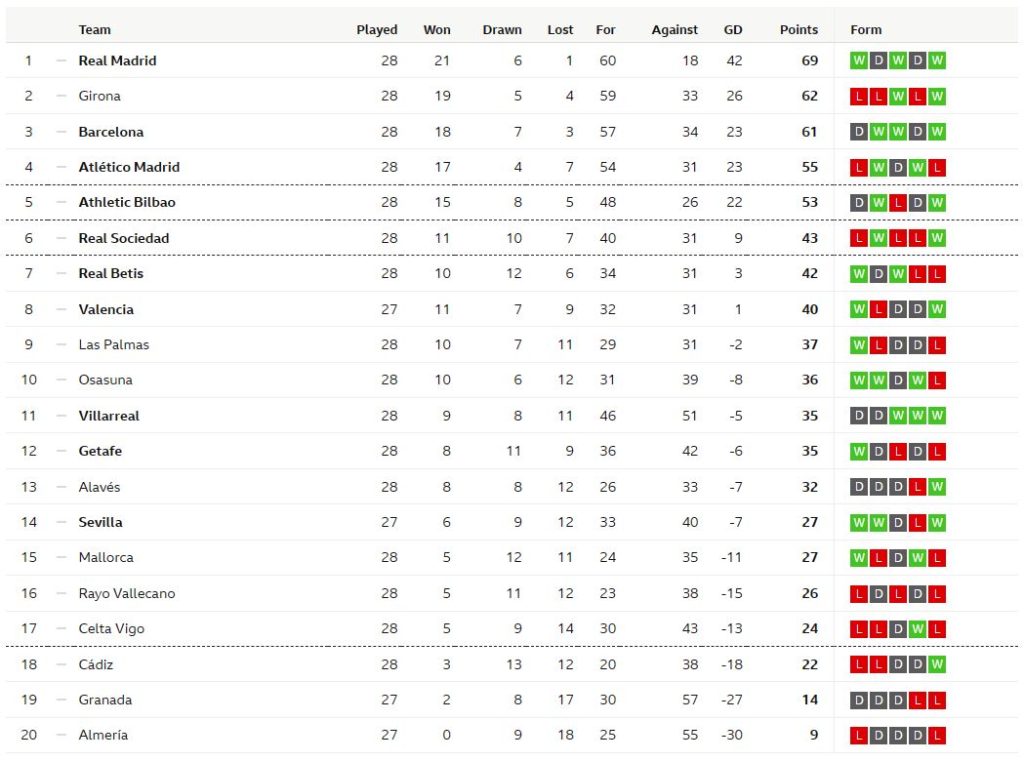Click the position movement dash beside Girona
Screen dimensions: 1024x761
click(61, 96)
